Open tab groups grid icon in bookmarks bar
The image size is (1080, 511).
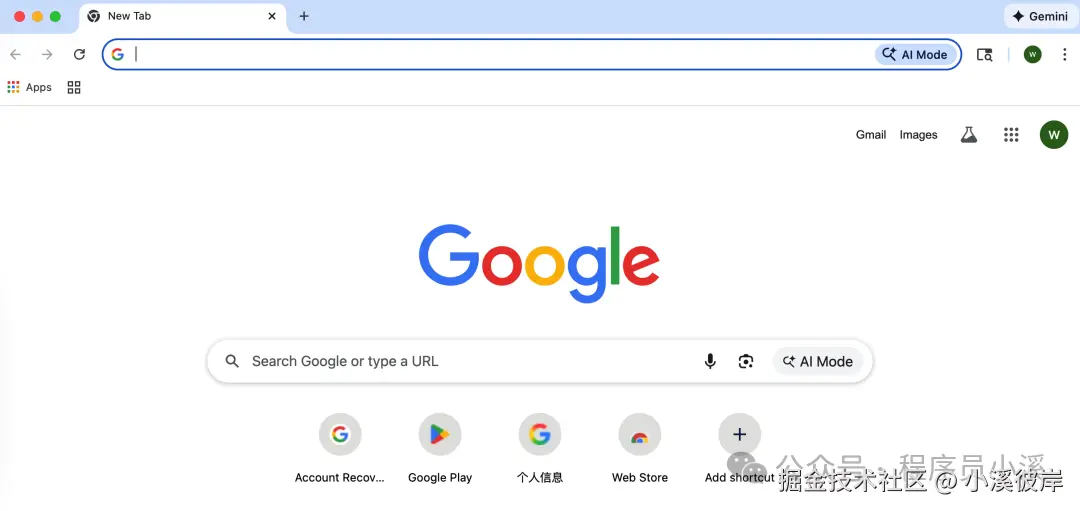click(74, 87)
